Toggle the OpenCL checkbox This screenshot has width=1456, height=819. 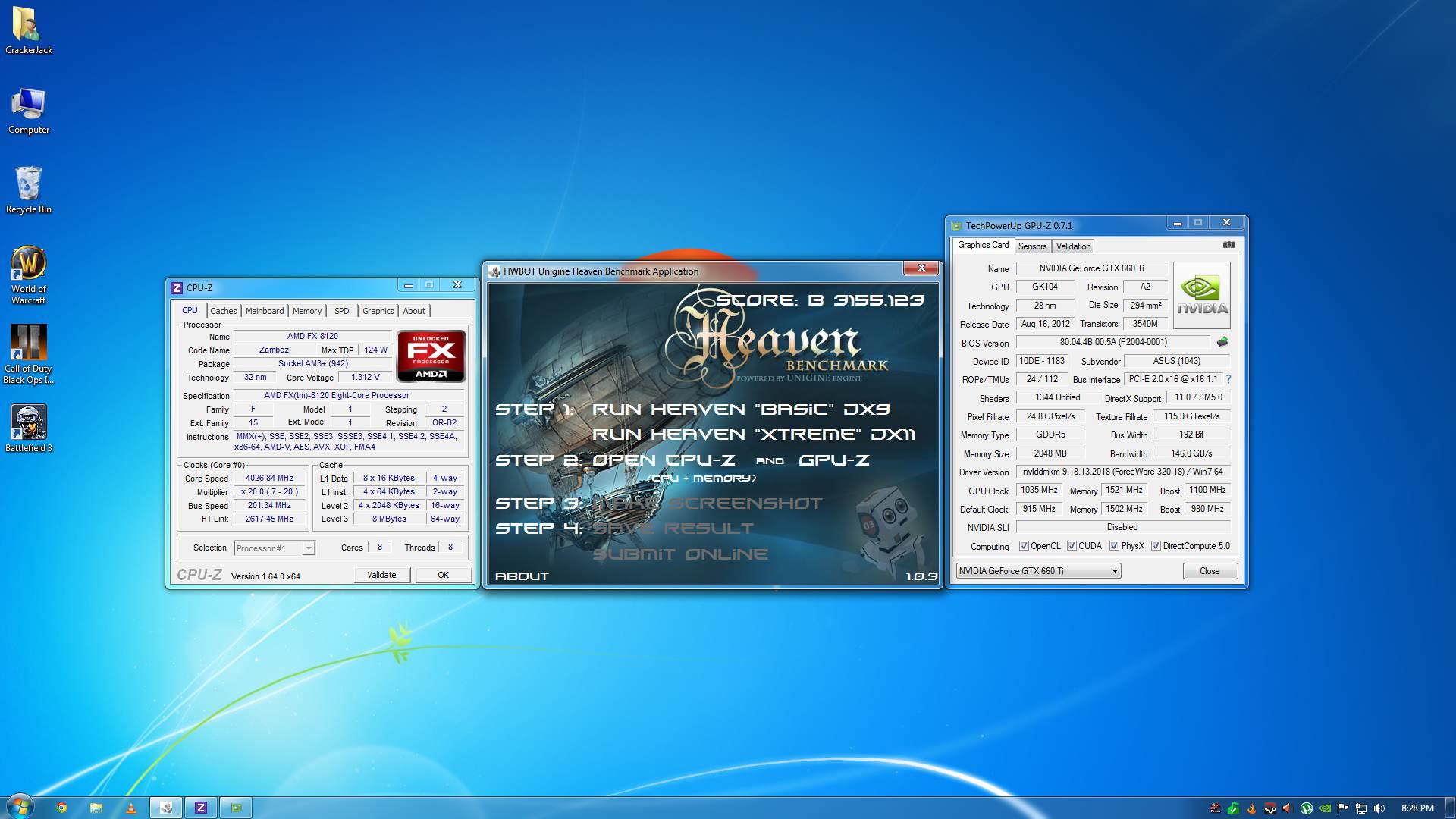click(x=1024, y=546)
